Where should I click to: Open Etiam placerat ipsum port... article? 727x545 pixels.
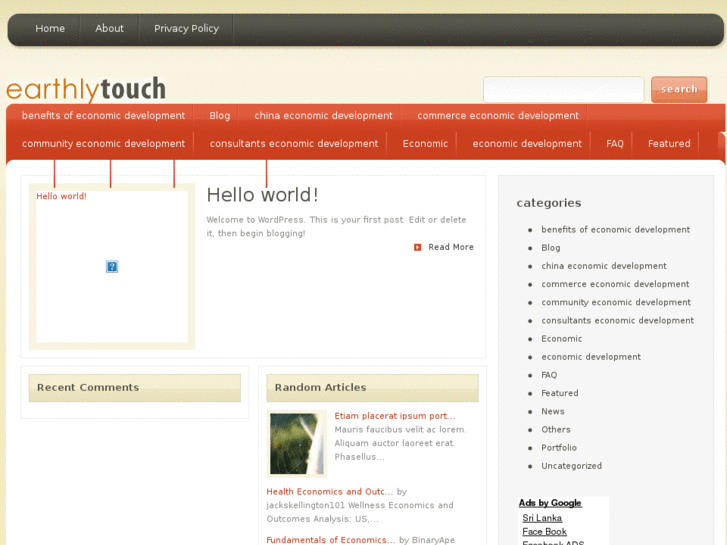pos(395,416)
